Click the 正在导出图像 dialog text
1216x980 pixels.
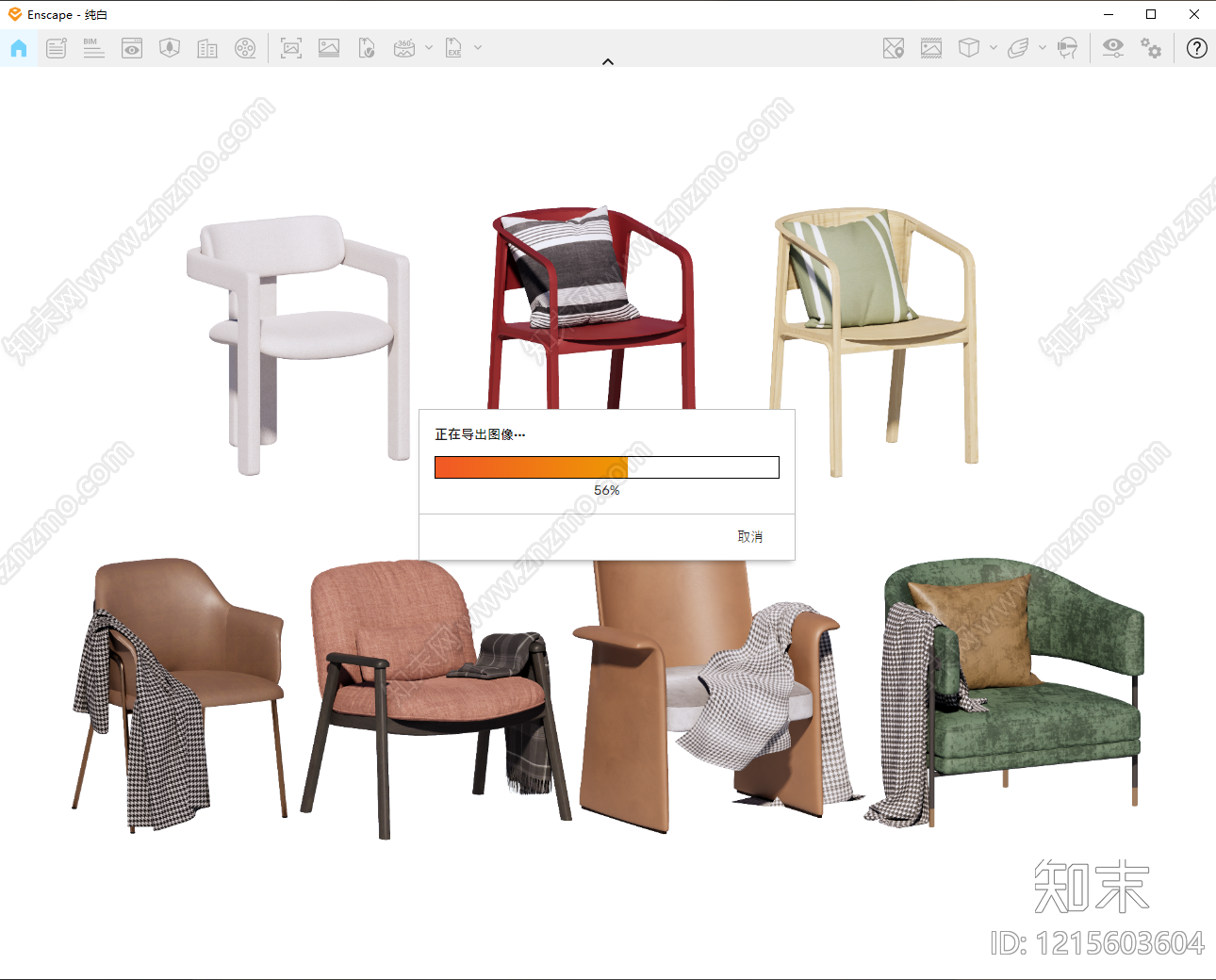click(480, 434)
